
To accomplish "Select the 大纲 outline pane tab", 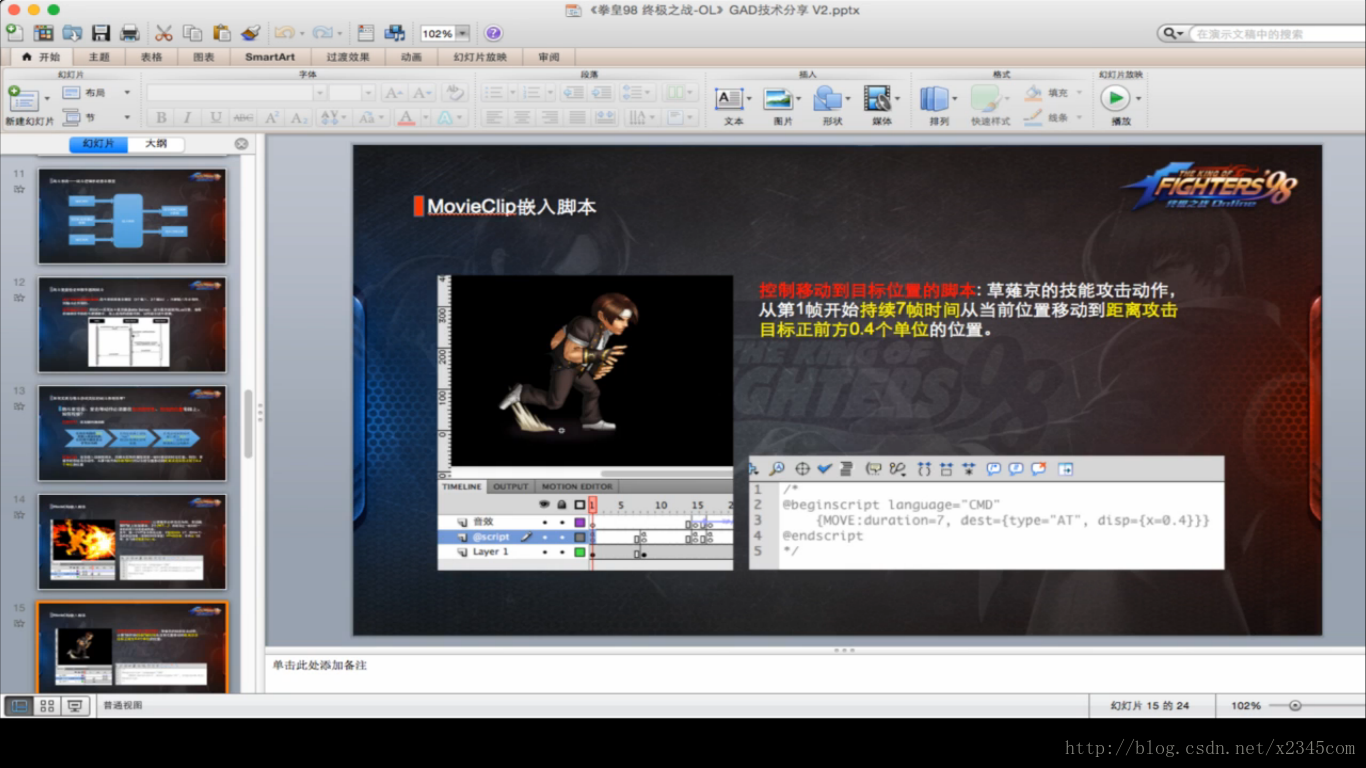I will (156, 144).
